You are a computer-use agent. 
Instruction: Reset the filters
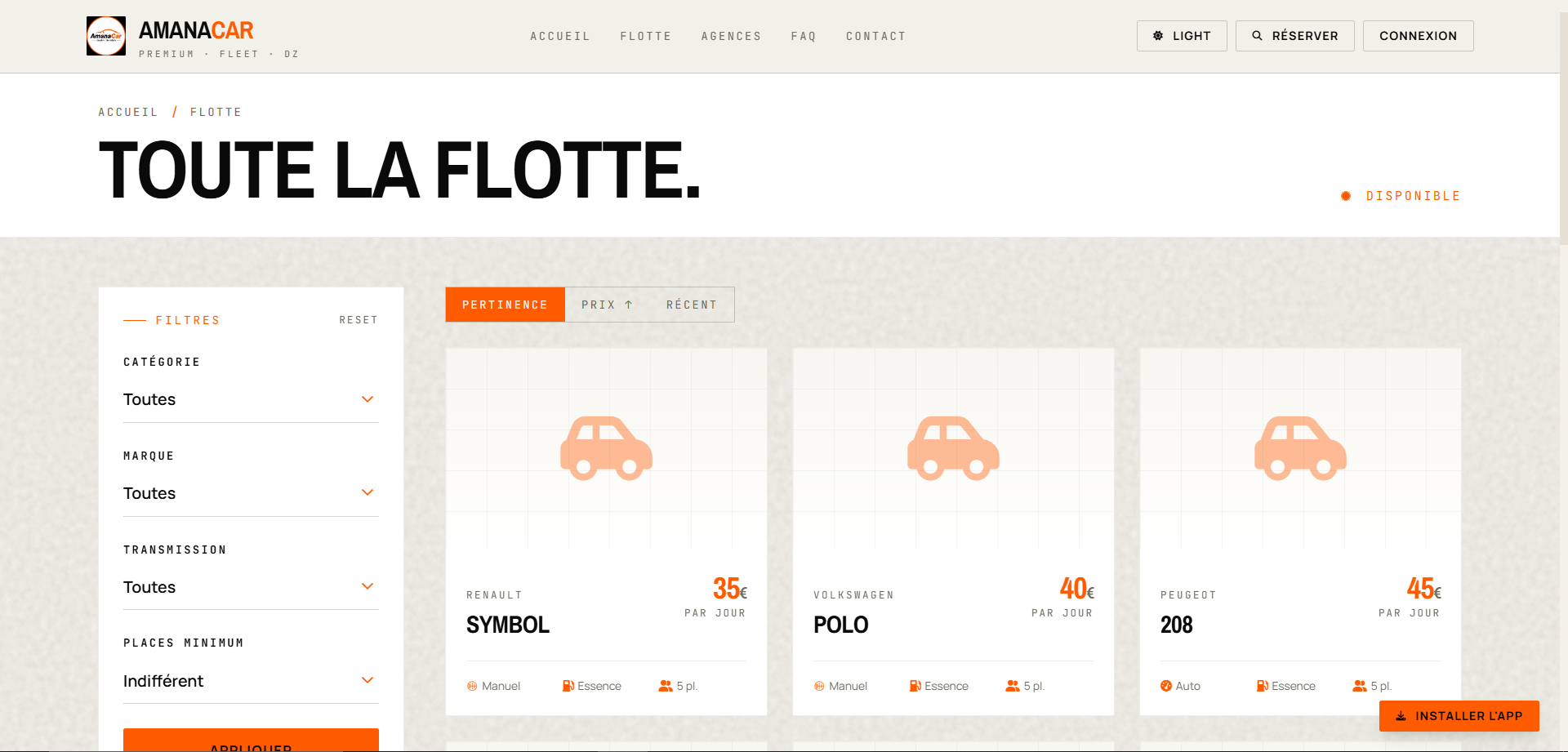point(359,320)
